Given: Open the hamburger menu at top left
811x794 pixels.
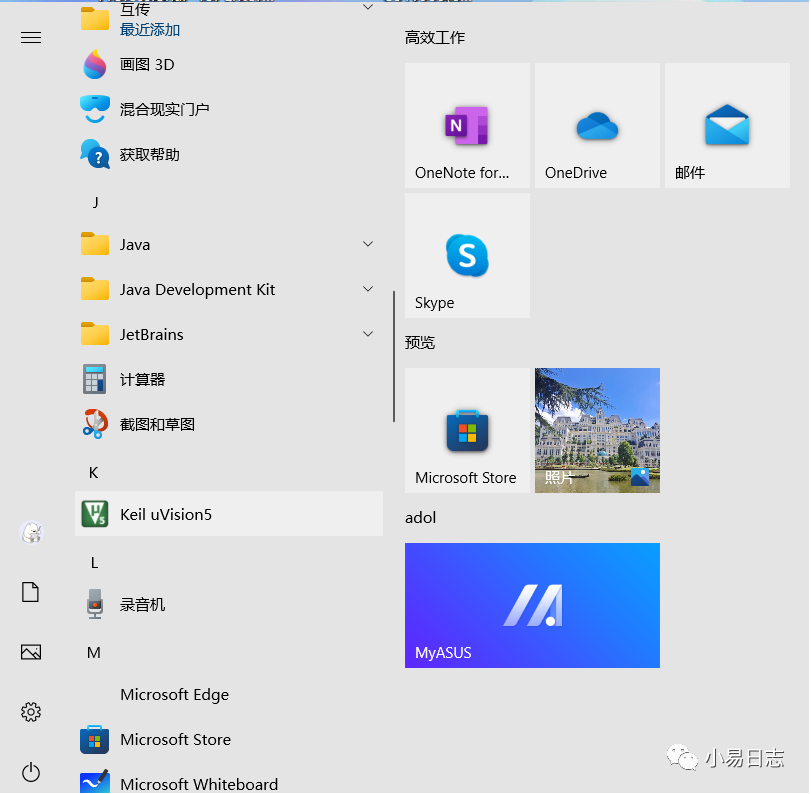Looking at the screenshot, I should [x=31, y=38].
